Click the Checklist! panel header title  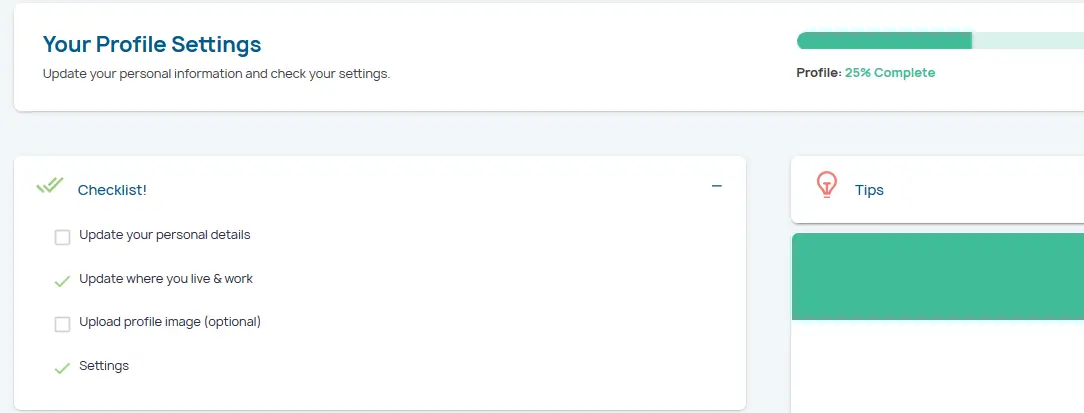(112, 190)
